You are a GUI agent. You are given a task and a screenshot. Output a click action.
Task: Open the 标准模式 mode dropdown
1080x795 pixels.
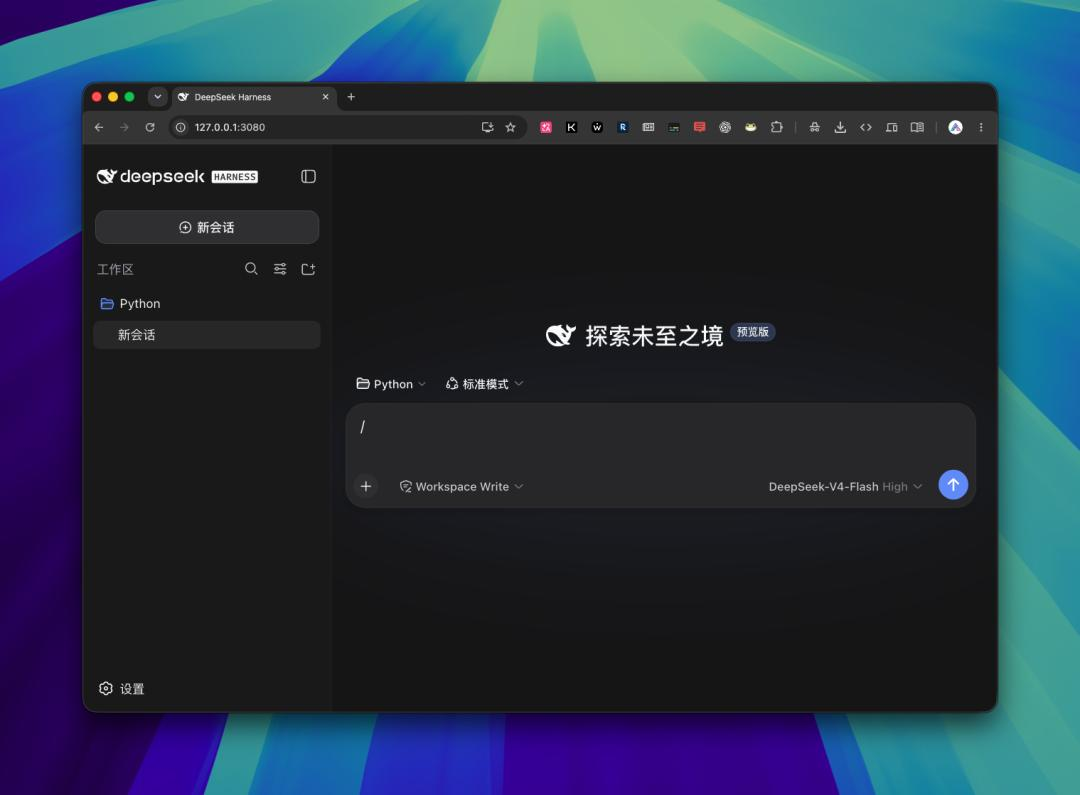[x=484, y=384]
